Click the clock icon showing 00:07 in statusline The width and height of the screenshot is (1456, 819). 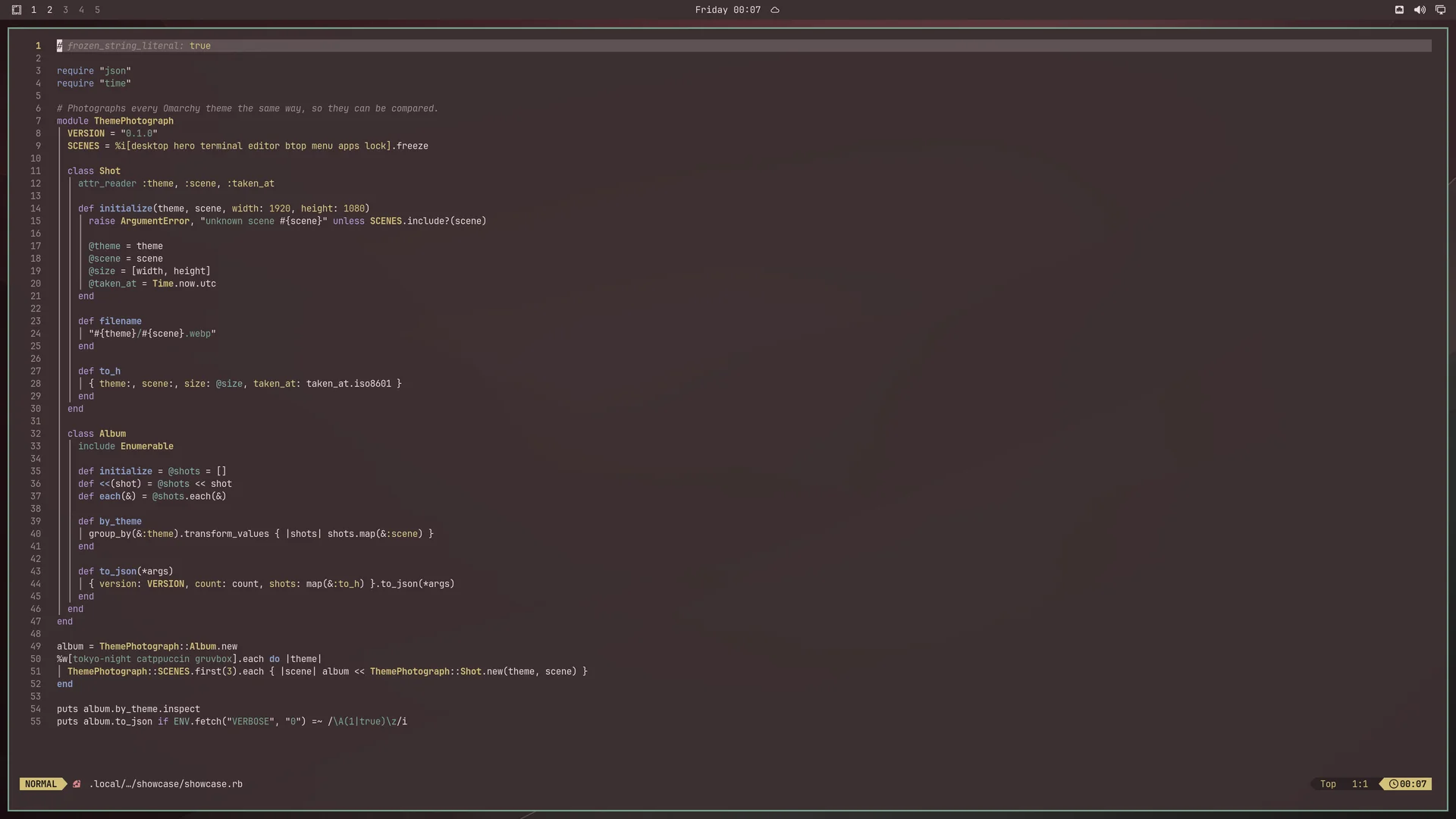(1393, 784)
